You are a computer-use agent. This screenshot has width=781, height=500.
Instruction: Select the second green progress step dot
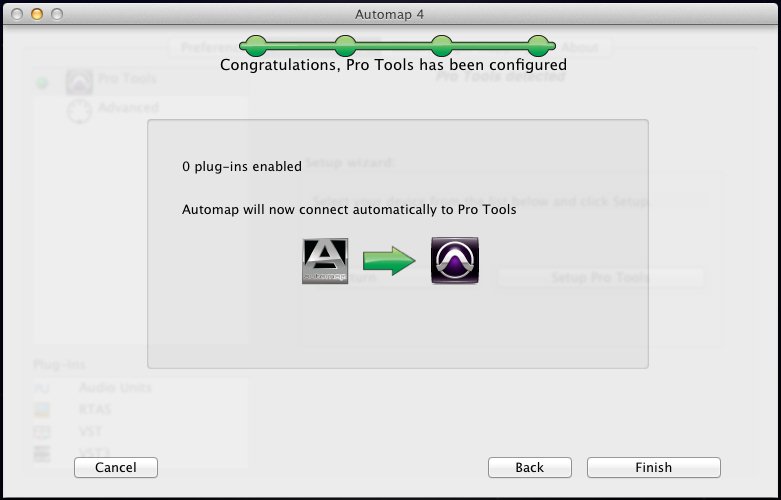pos(345,46)
